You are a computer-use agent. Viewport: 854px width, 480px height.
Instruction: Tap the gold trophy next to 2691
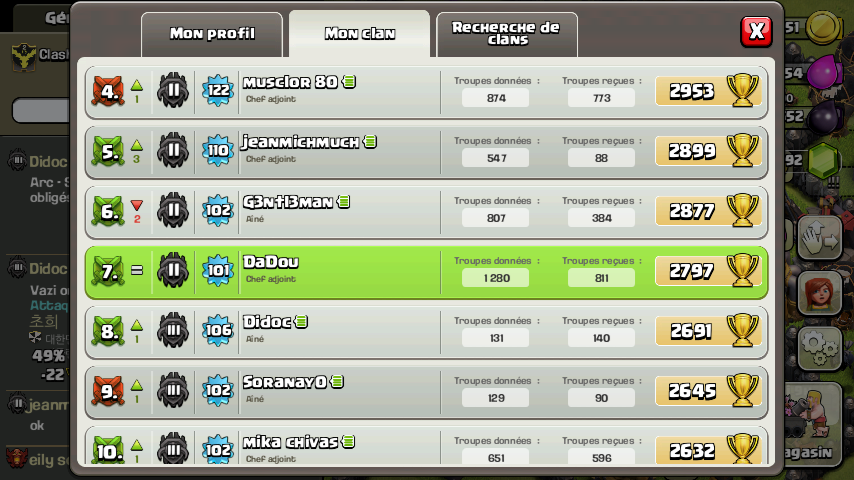click(x=743, y=330)
